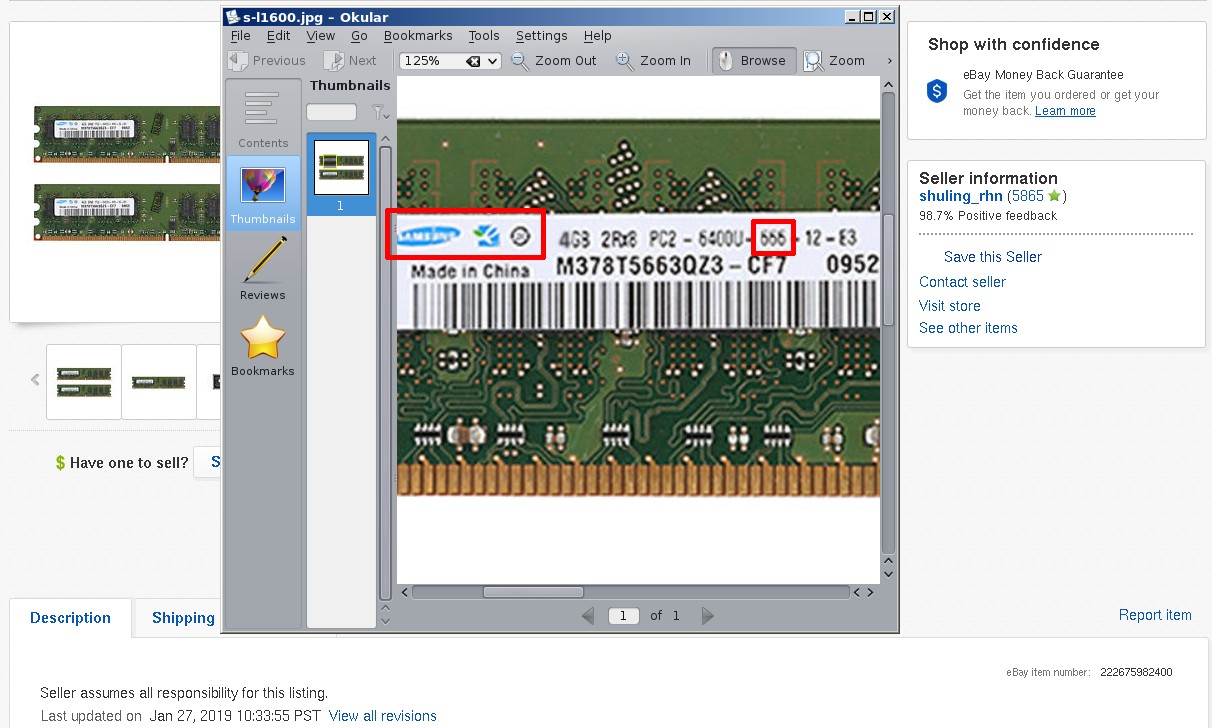
Task: Click the Contact seller link
Action: coord(962,282)
